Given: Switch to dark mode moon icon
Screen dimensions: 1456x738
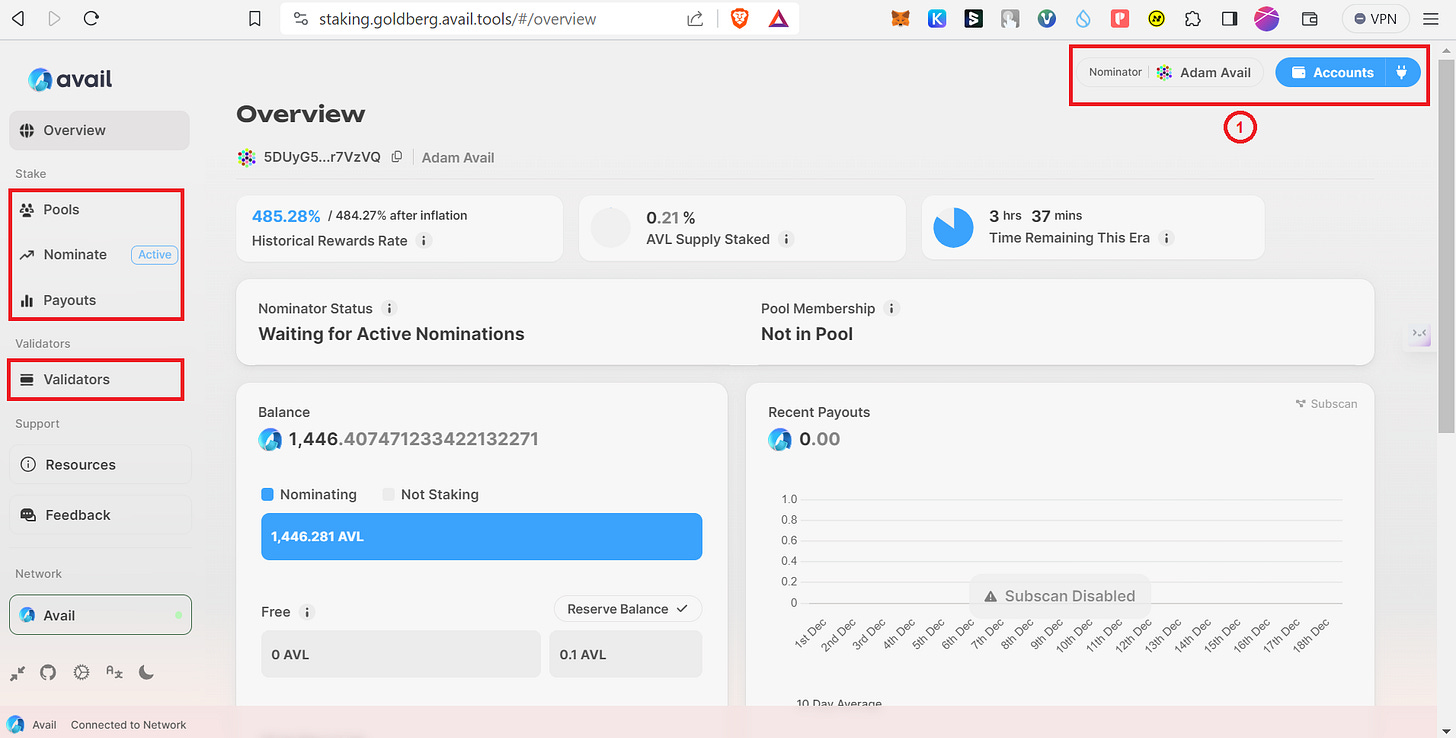Looking at the screenshot, I should (x=146, y=673).
